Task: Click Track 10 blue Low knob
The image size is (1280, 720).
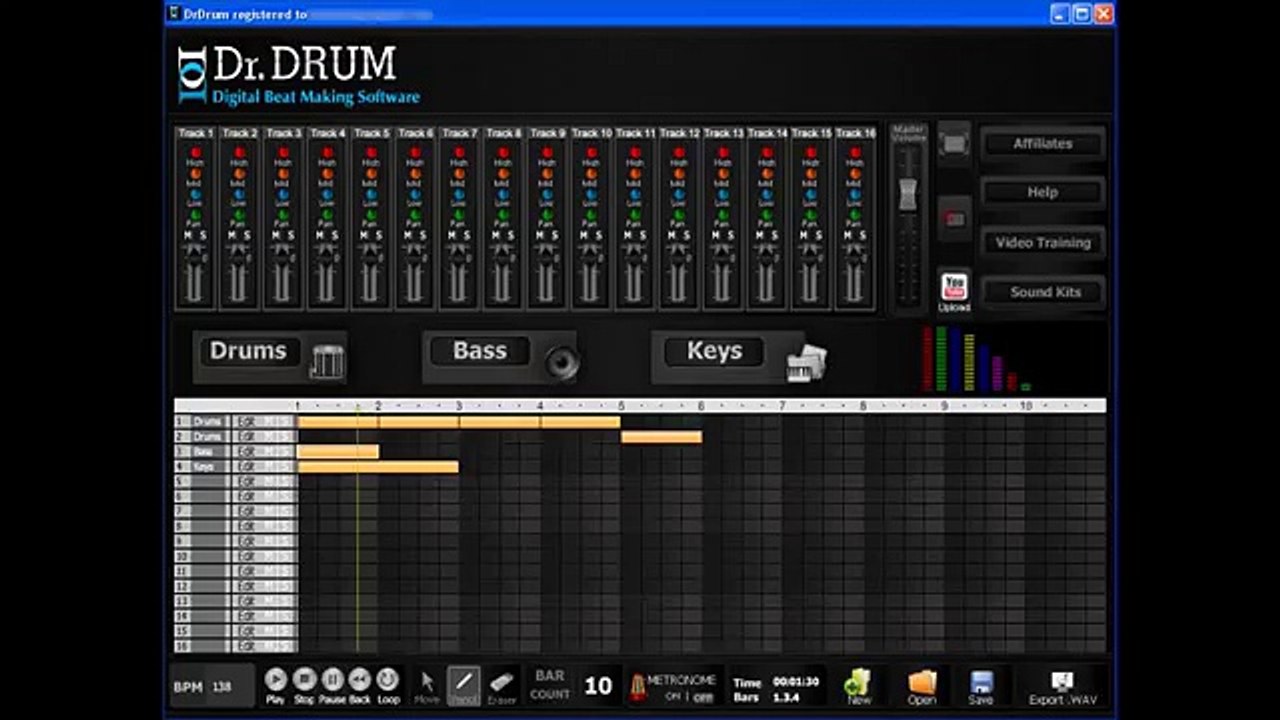Action: pos(591,194)
